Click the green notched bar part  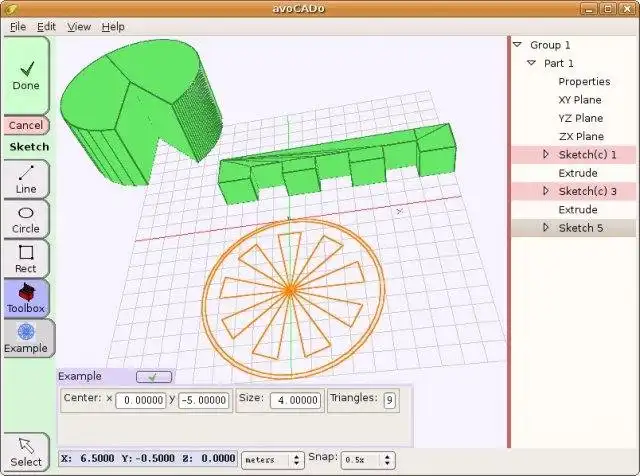(337, 163)
